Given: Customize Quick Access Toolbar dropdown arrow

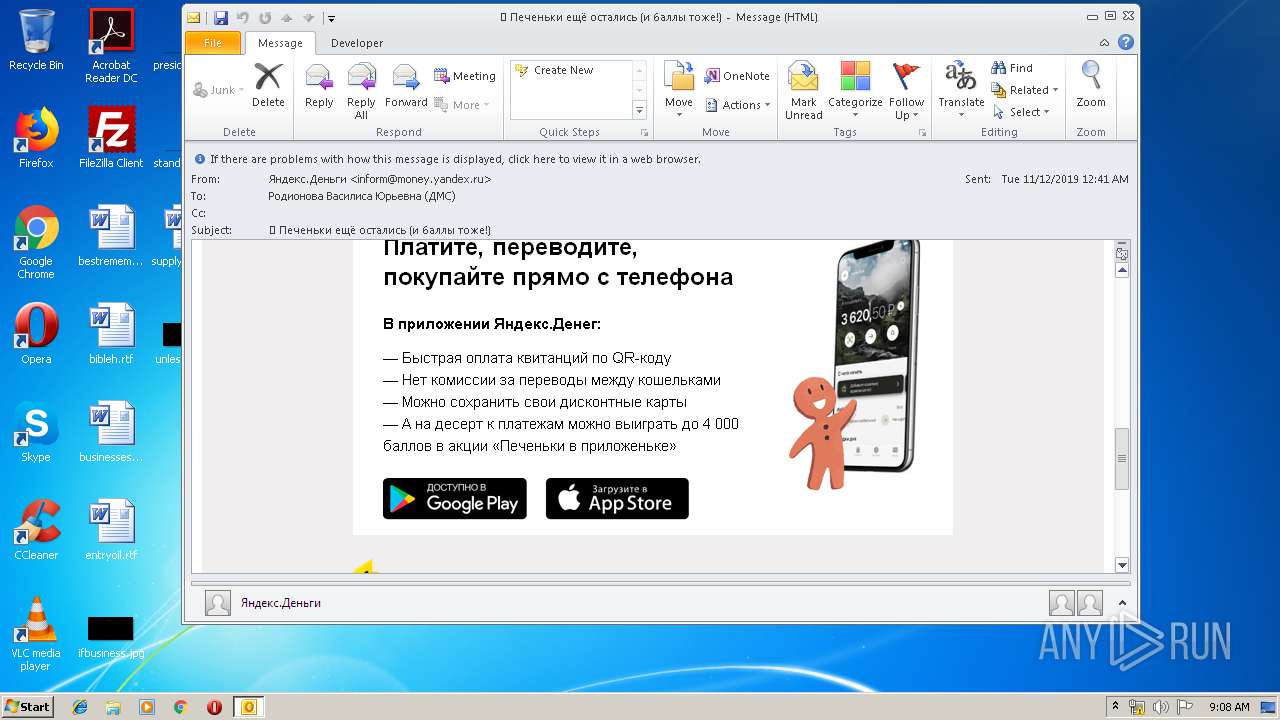Looking at the screenshot, I should pyautogui.click(x=332, y=18).
